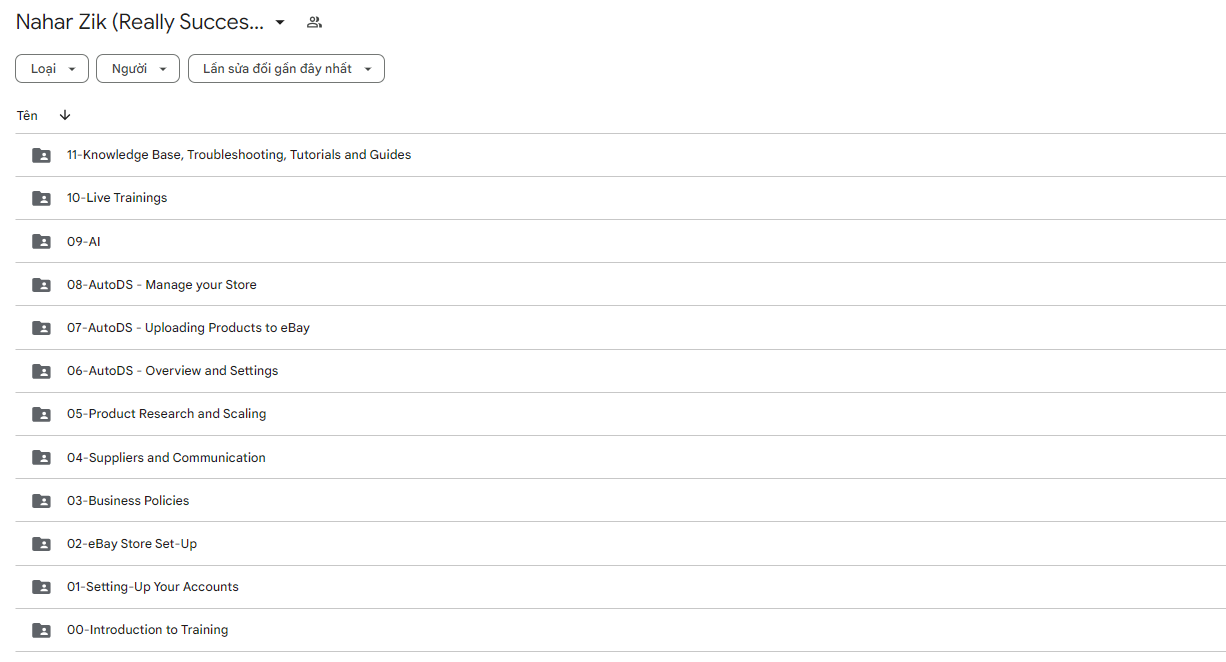Select the '10-Live Trainings' folder name
This screenshot has height=662, width=1226.
pos(117,198)
